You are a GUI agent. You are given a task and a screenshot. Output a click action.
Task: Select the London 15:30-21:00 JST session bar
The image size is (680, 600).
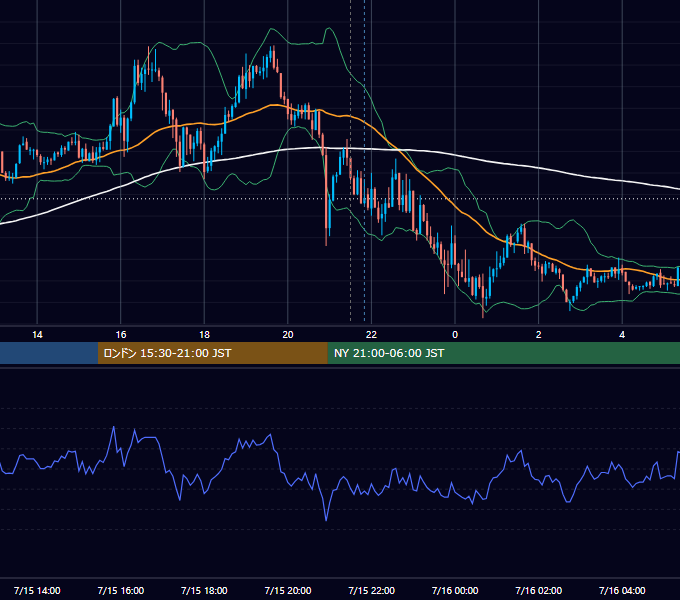212,353
